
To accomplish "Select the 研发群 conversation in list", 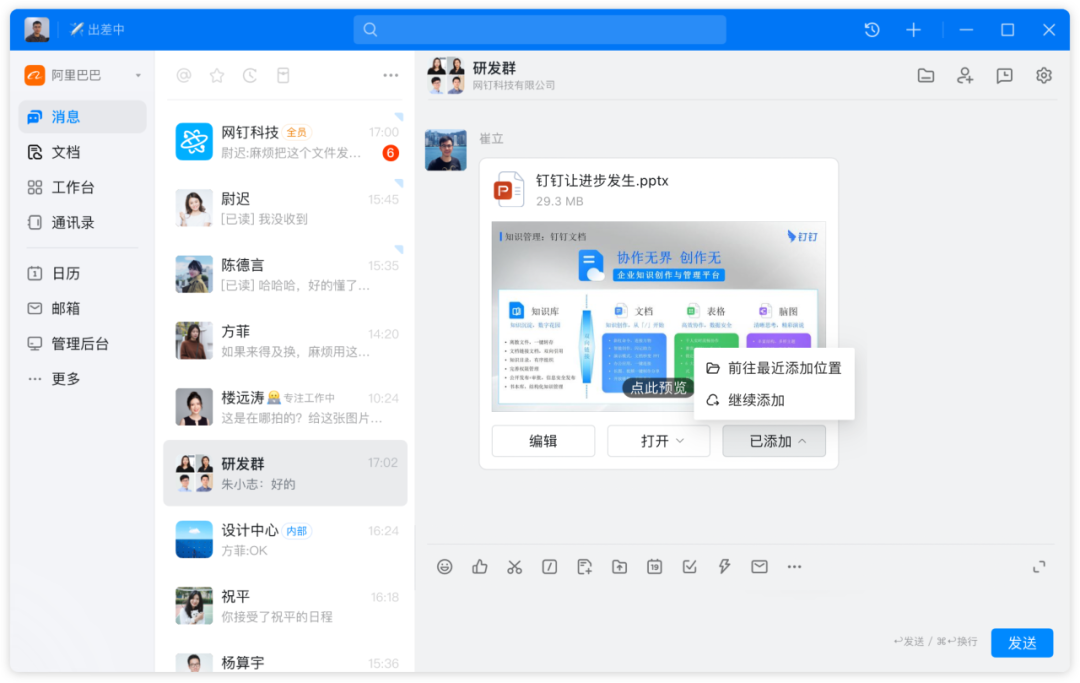I will 285,473.
